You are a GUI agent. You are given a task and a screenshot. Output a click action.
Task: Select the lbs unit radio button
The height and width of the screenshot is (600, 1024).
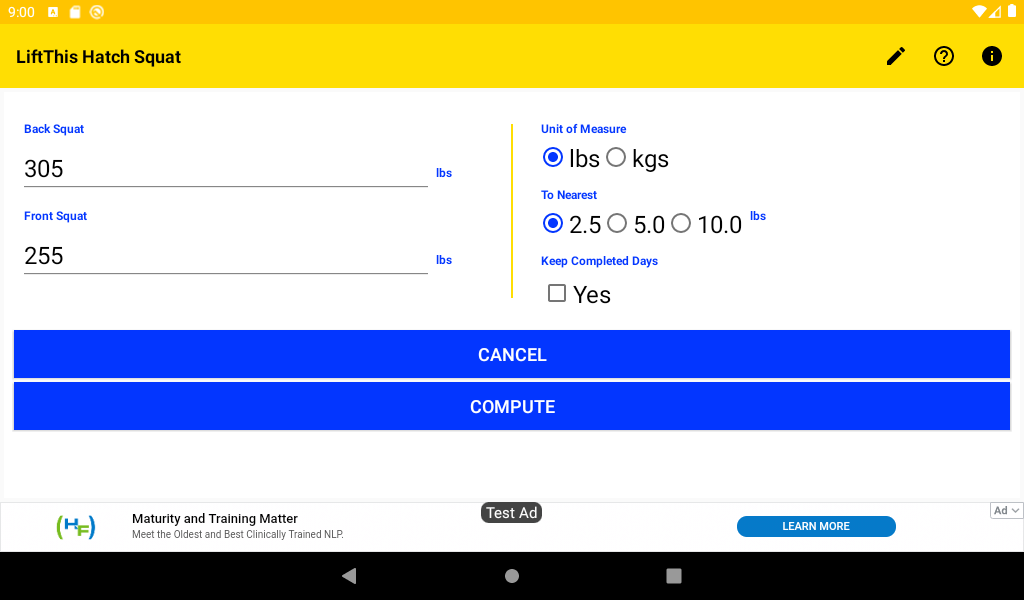(552, 157)
